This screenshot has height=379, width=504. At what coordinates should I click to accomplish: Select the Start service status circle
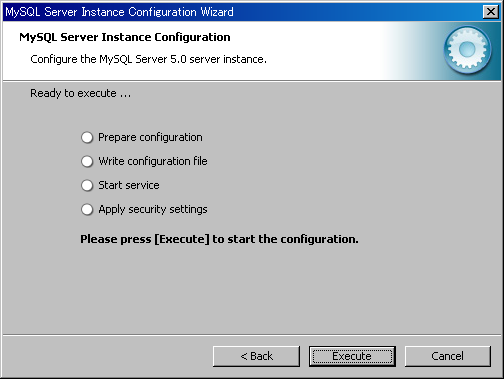pyautogui.click(x=87, y=185)
